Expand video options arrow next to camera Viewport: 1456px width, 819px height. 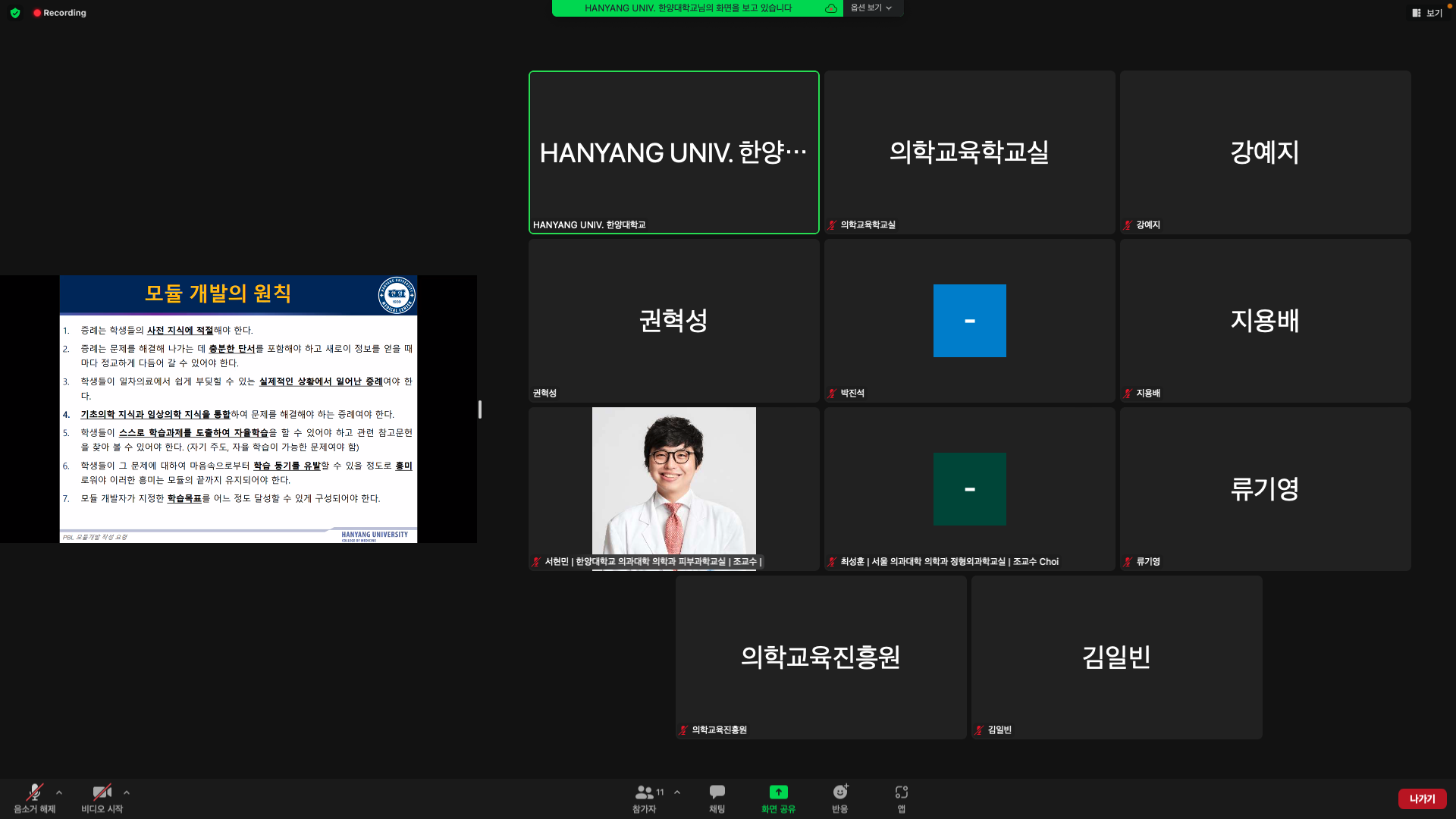coord(127,792)
